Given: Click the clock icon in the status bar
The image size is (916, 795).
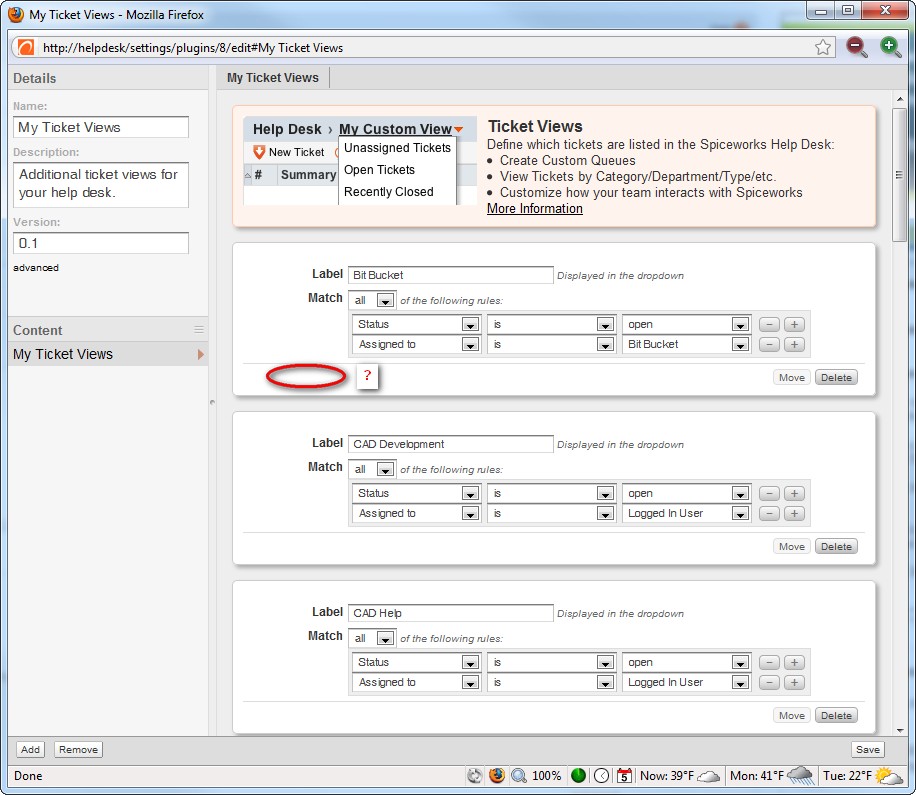Looking at the screenshot, I should [601, 775].
